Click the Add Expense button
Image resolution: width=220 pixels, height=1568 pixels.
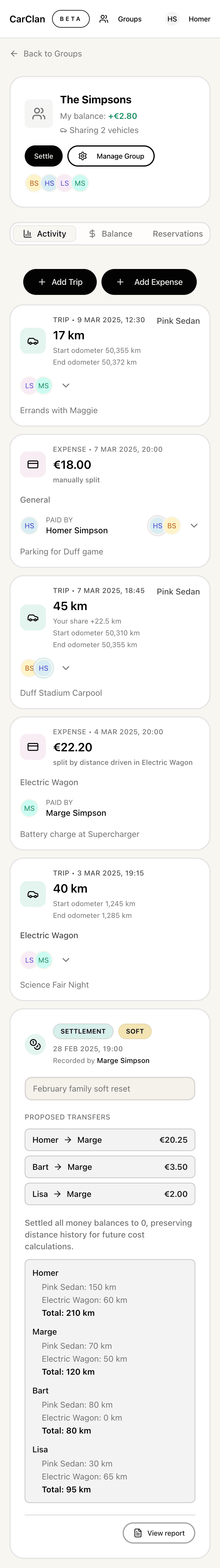[x=149, y=282]
